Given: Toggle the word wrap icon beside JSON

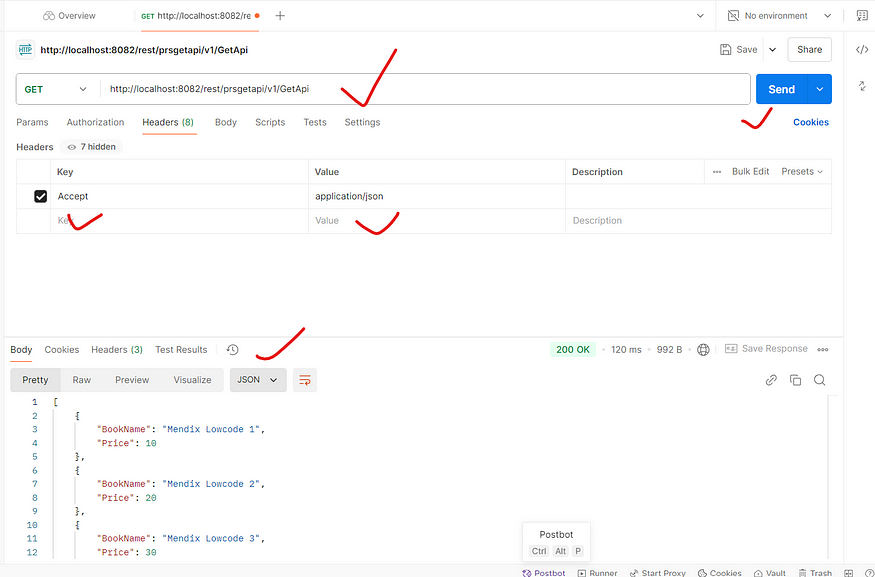Looking at the screenshot, I should click(x=305, y=380).
